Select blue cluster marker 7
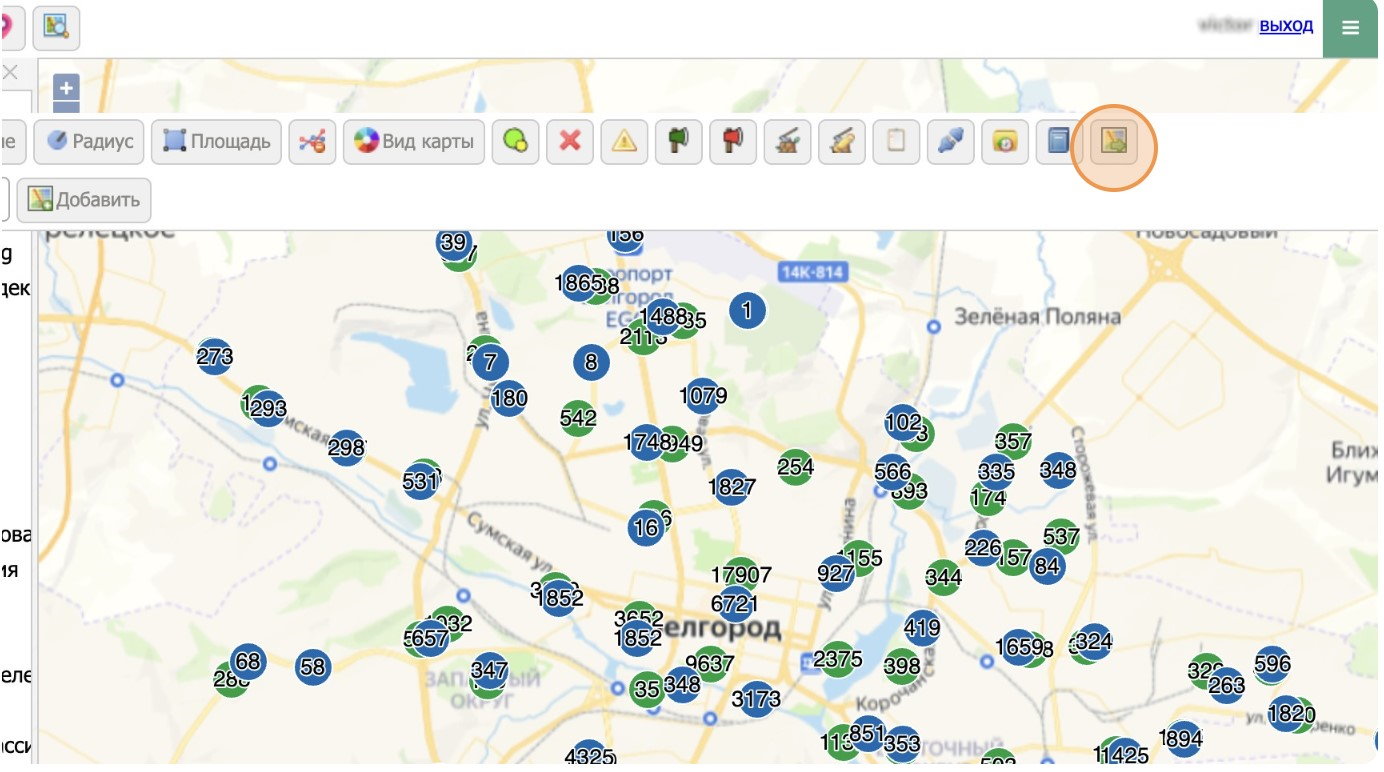 pyautogui.click(x=490, y=362)
